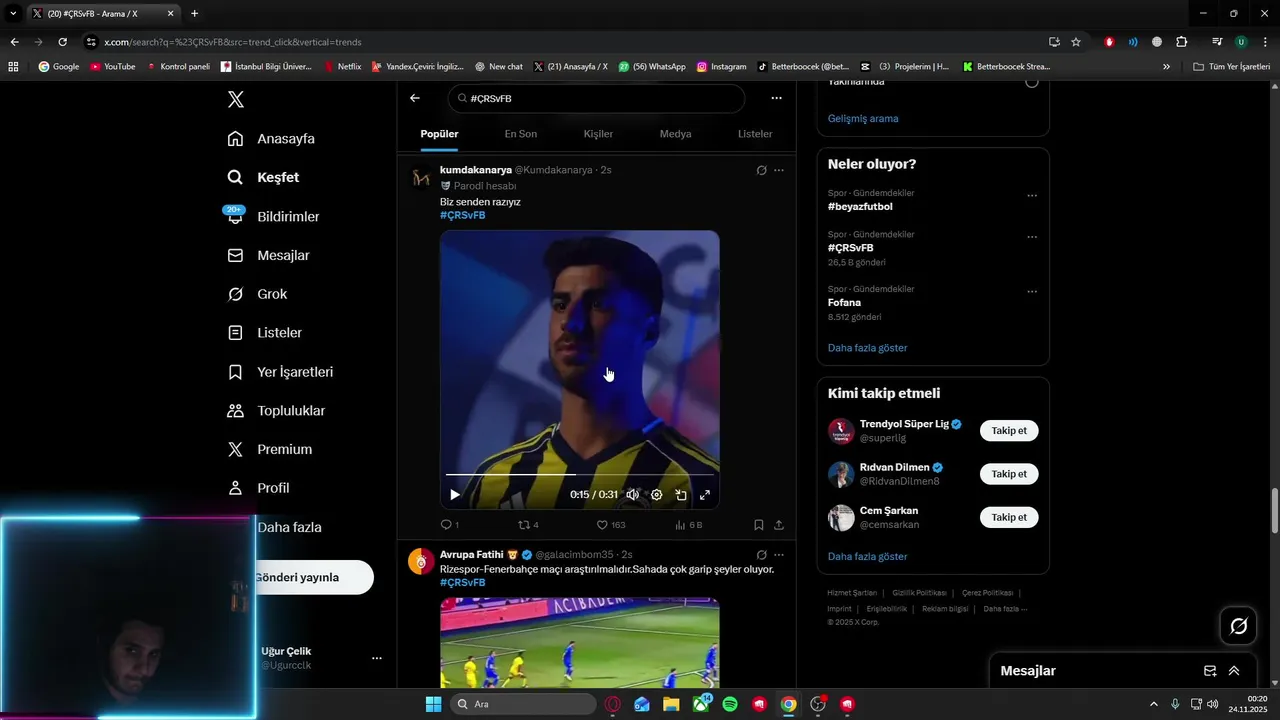The image size is (1280, 720).
Task: Click the Windows Start button
Action: [433, 704]
